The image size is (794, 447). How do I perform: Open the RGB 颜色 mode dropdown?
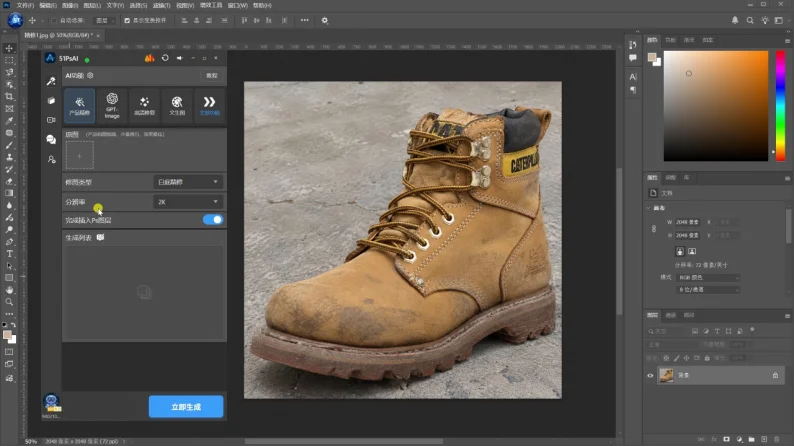coord(708,278)
